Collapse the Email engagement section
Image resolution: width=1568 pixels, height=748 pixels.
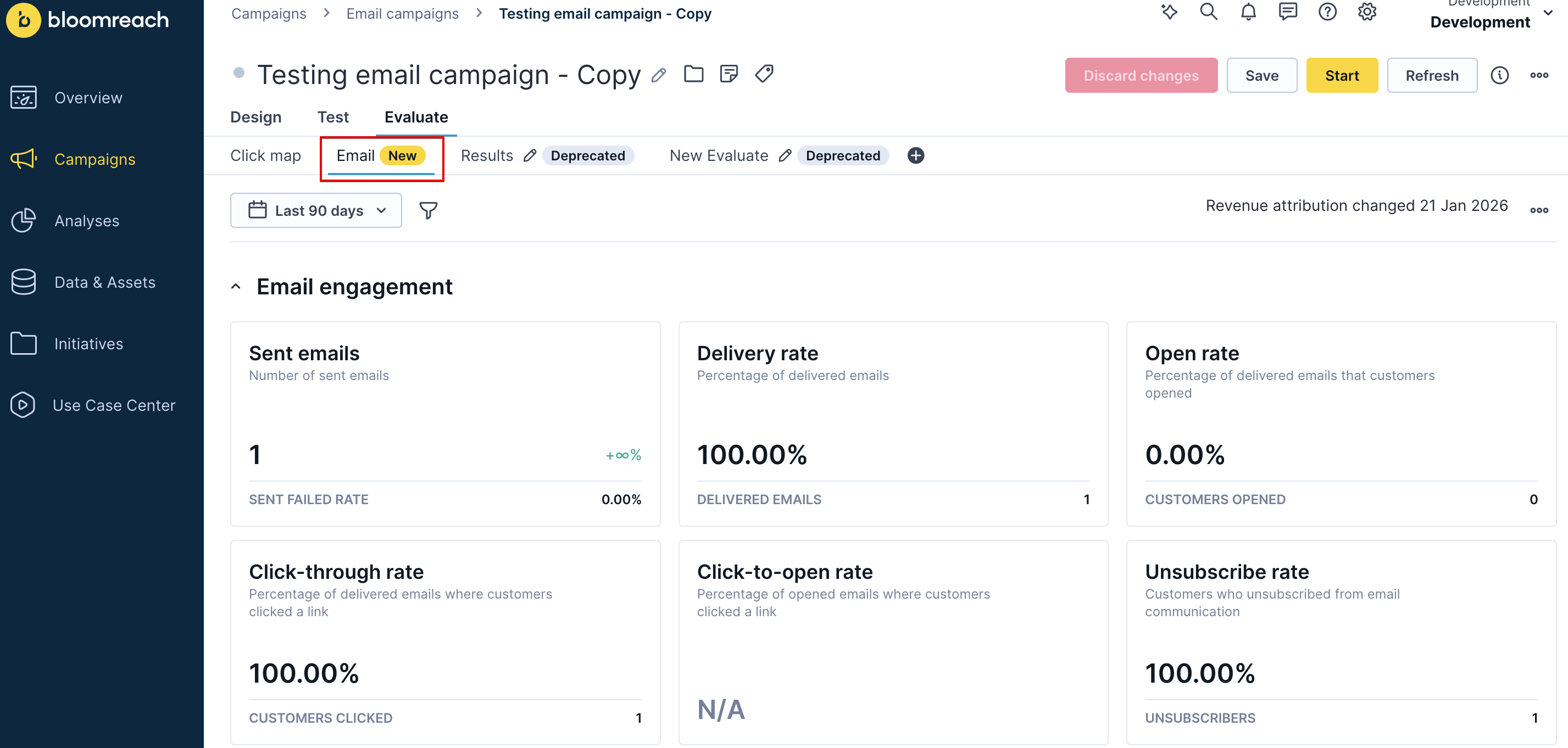(236, 287)
